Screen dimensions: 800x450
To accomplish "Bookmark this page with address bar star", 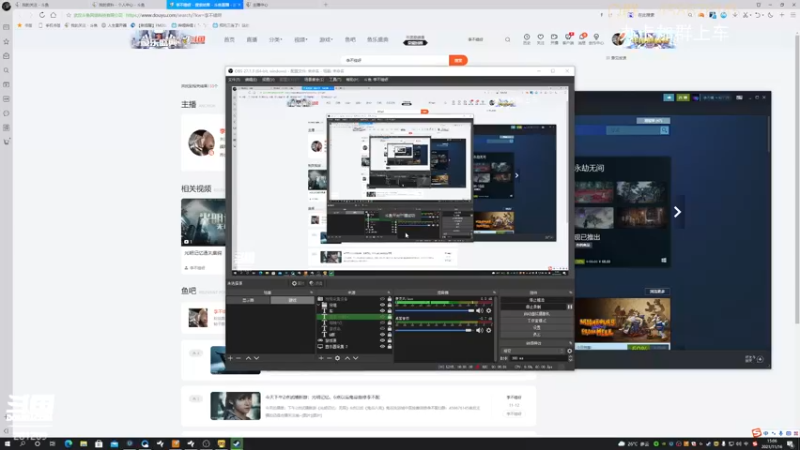I will tap(68, 15).
